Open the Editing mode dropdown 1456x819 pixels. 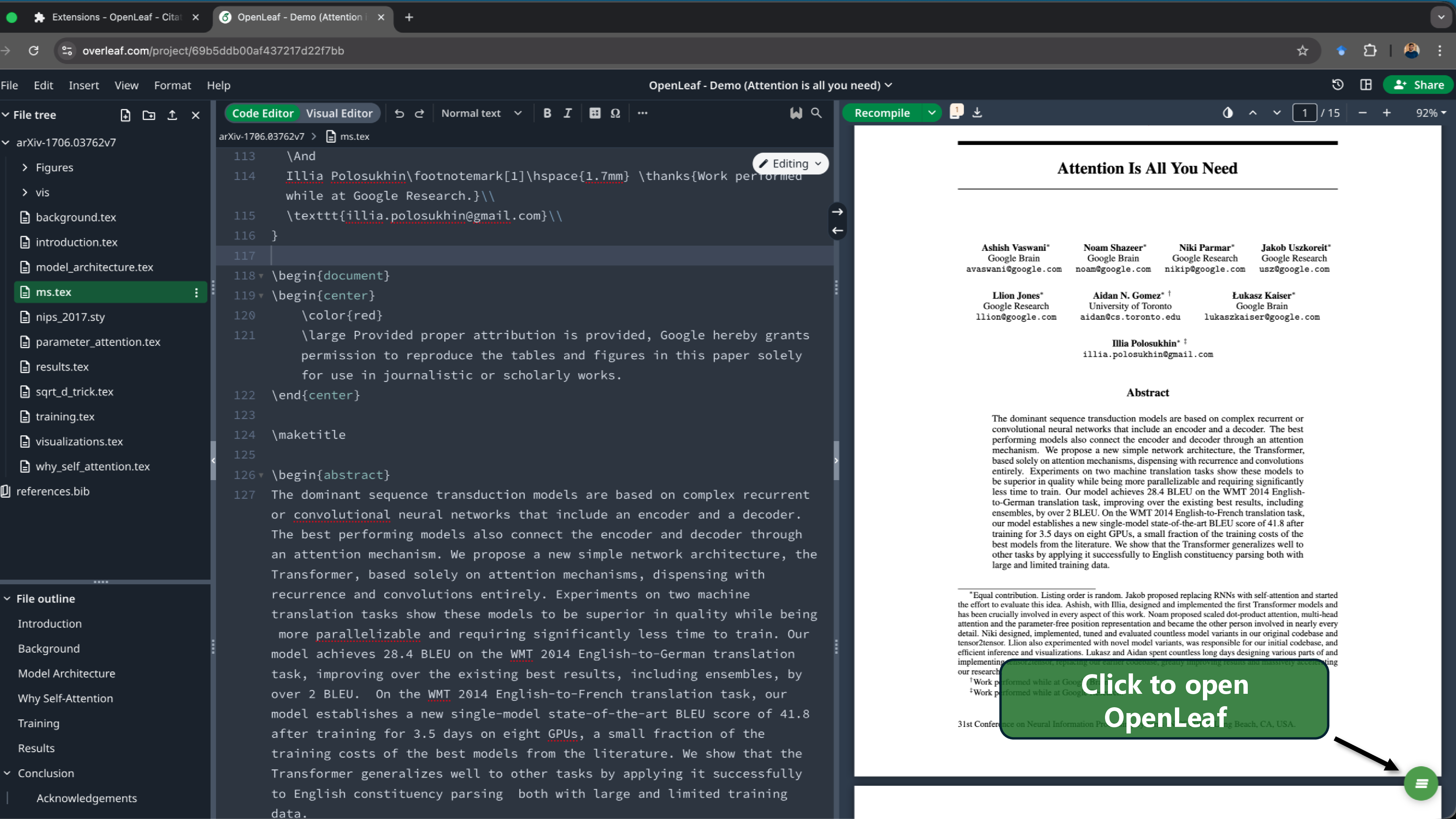coord(790,164)
